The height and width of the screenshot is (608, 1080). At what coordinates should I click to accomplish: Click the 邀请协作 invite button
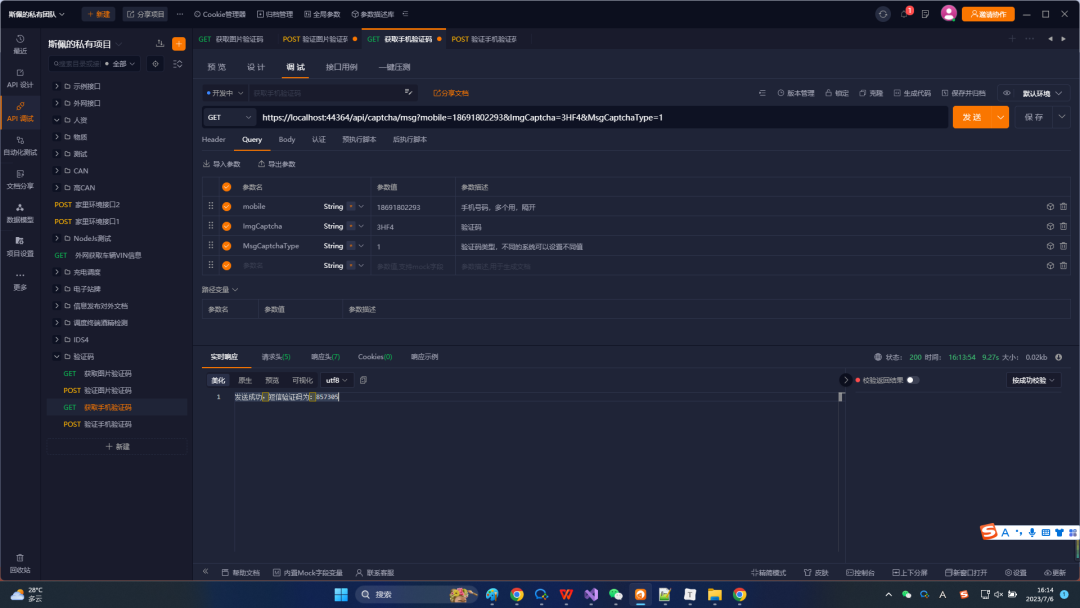(988, 14)
